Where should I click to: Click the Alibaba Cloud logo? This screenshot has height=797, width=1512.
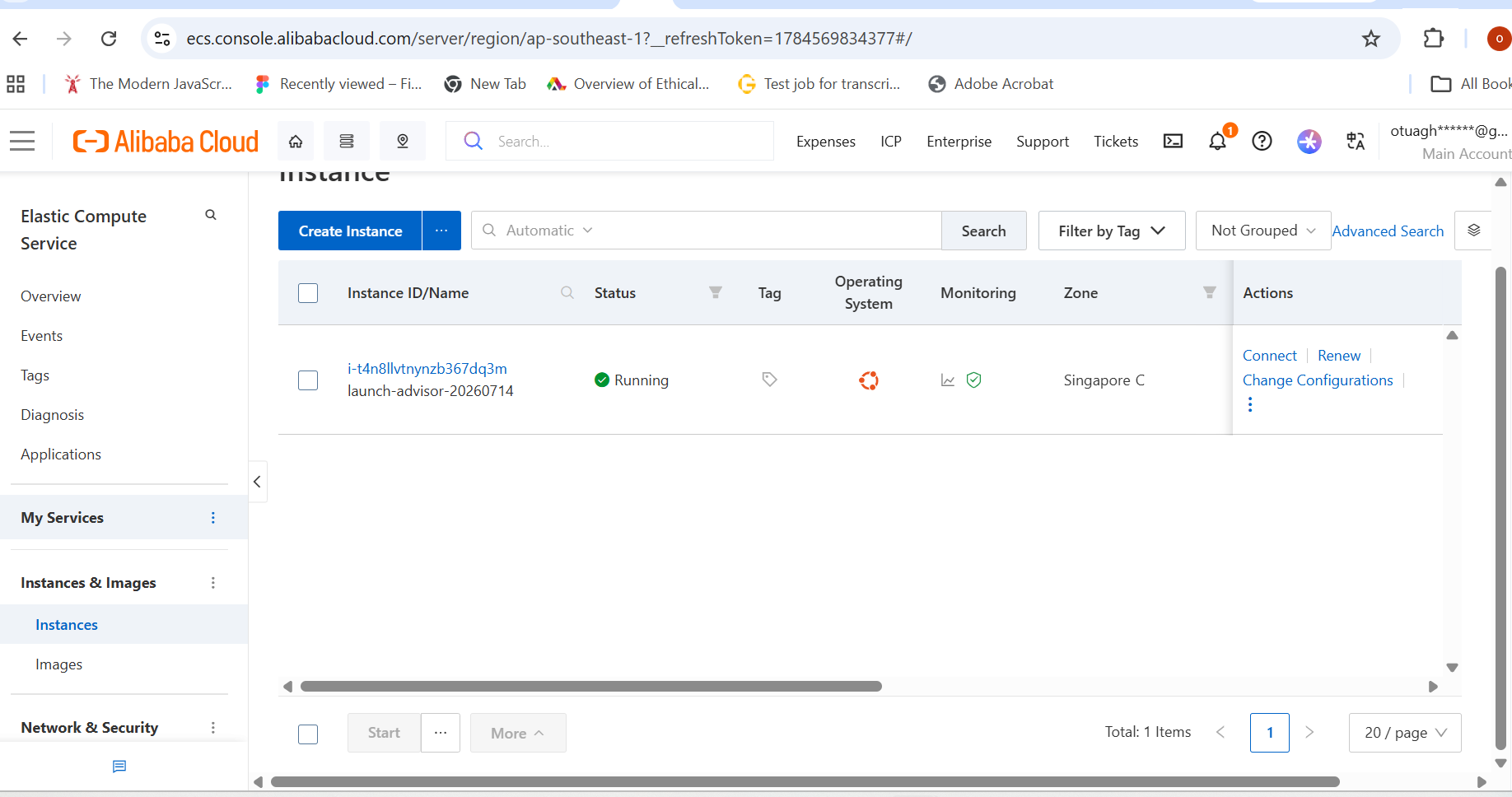166,142
